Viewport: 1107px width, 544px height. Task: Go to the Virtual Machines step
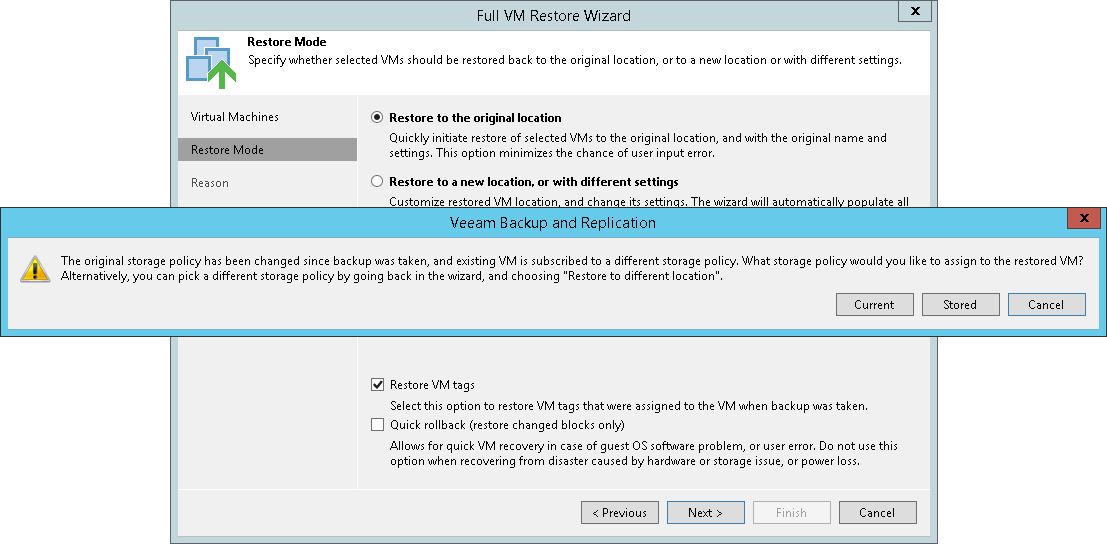pos(235,117)
